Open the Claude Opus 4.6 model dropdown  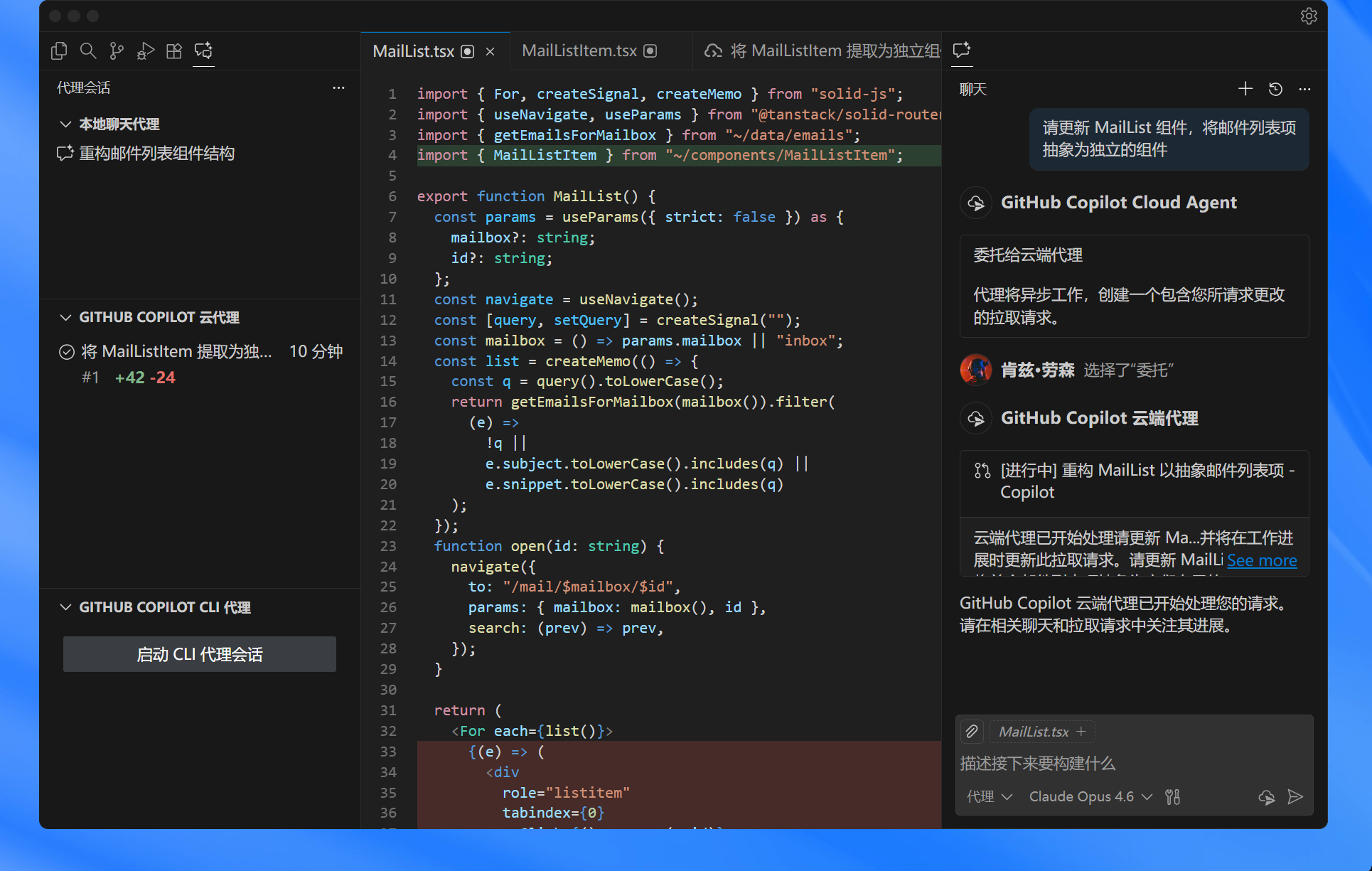click(x=1090, y=797)
